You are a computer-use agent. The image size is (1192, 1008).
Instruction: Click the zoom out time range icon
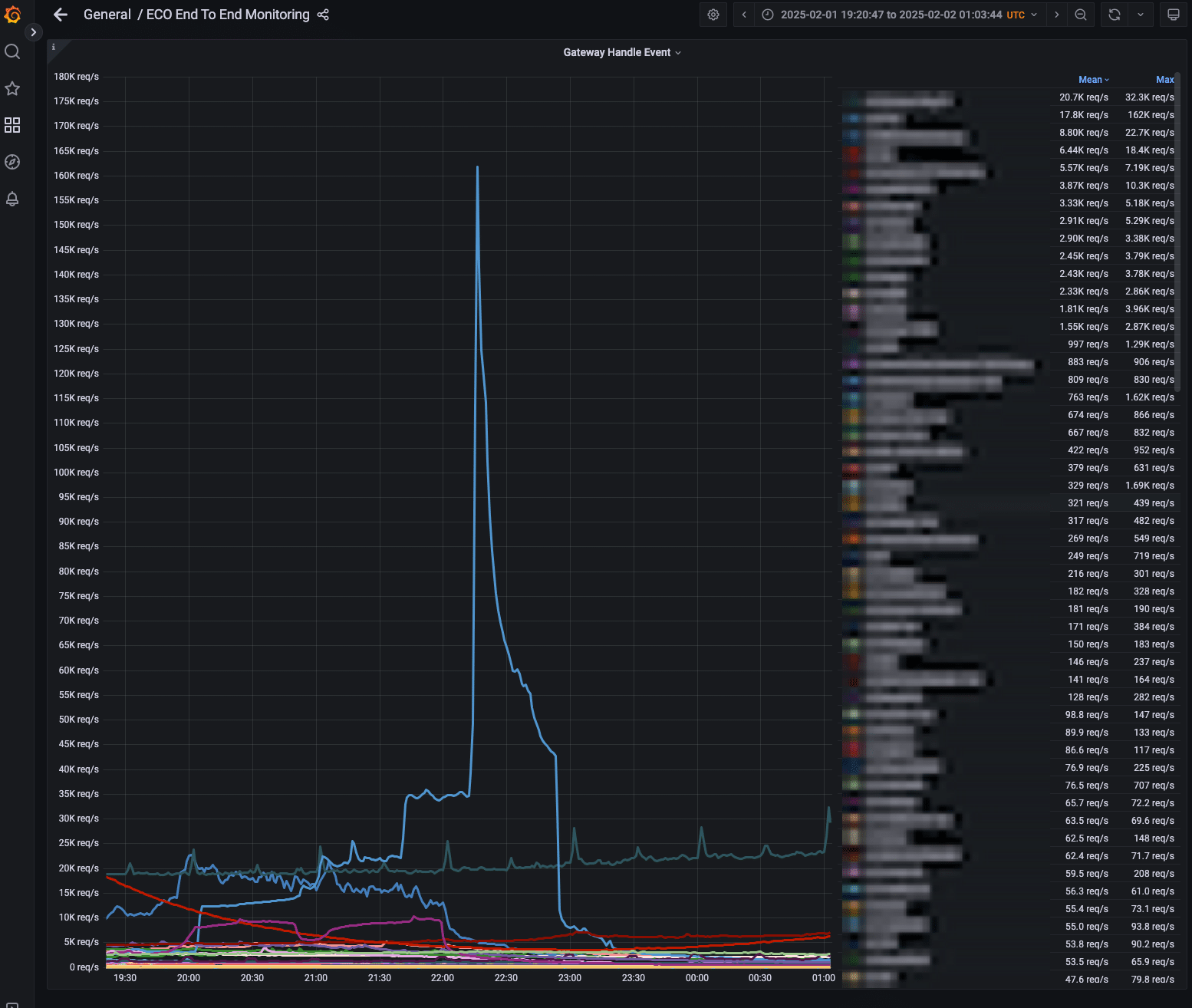(1080, 15)
